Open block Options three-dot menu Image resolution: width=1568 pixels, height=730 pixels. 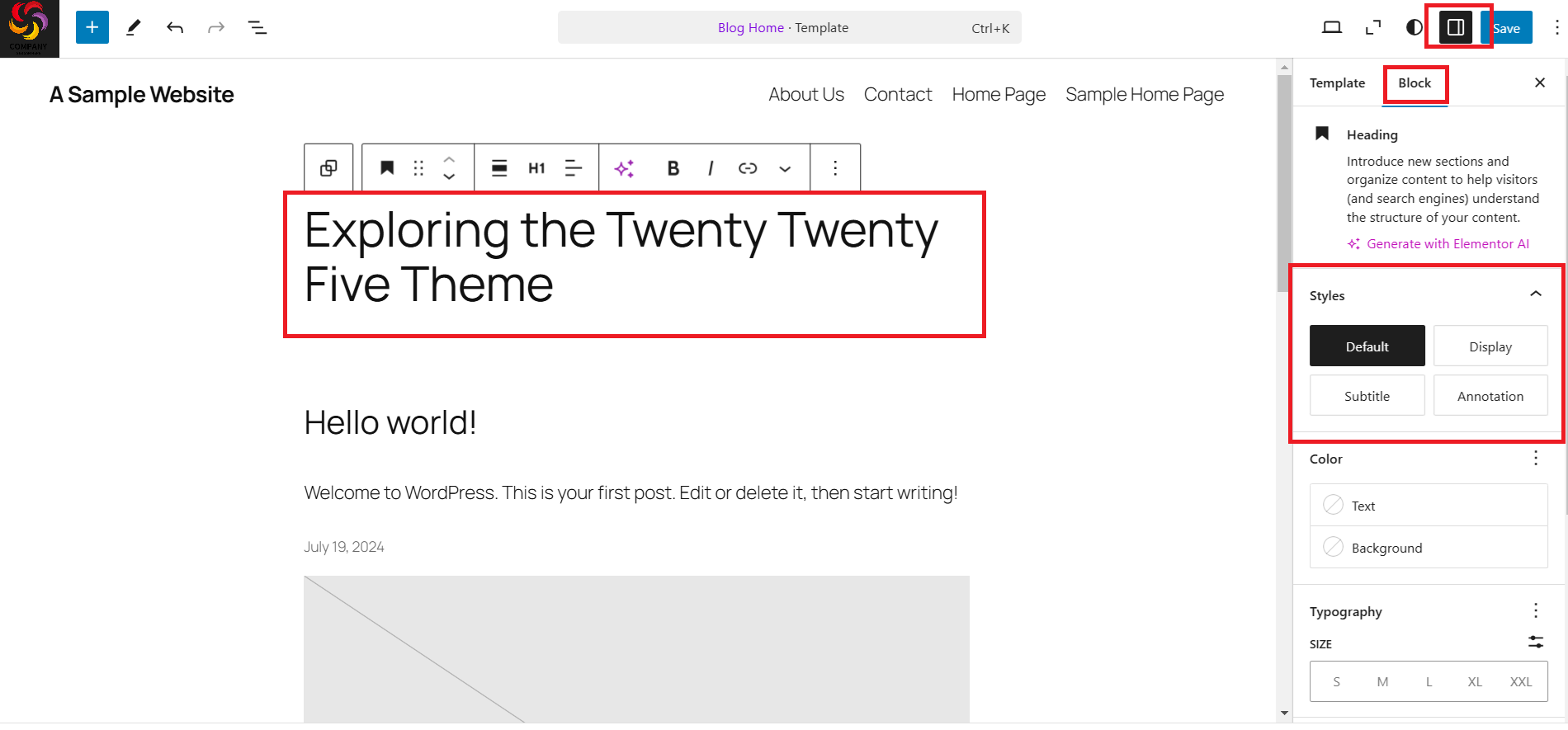pyautogui.click(x=835, y=168)
